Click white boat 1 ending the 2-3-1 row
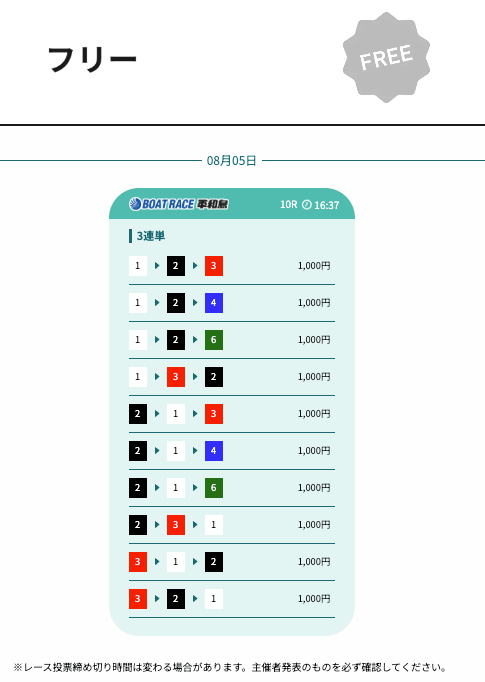This screenshot has width=485, height=682. point(214,525)
